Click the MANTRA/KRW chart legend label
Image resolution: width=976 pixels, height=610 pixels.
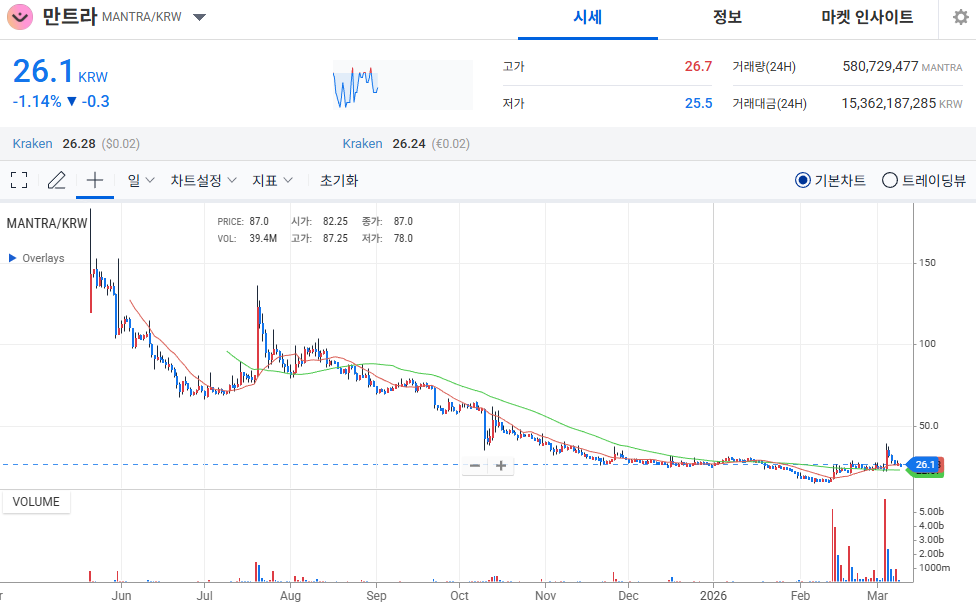(47, 223)
